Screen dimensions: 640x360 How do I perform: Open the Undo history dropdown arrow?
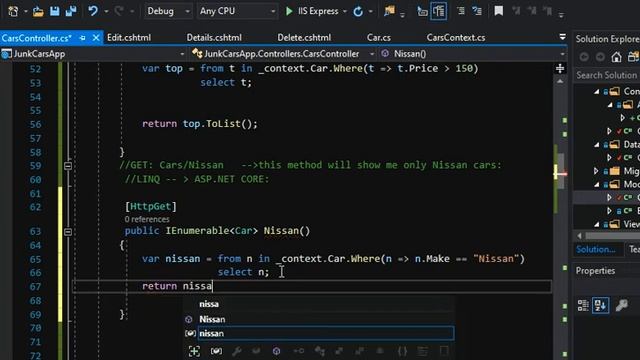[106, 11]
